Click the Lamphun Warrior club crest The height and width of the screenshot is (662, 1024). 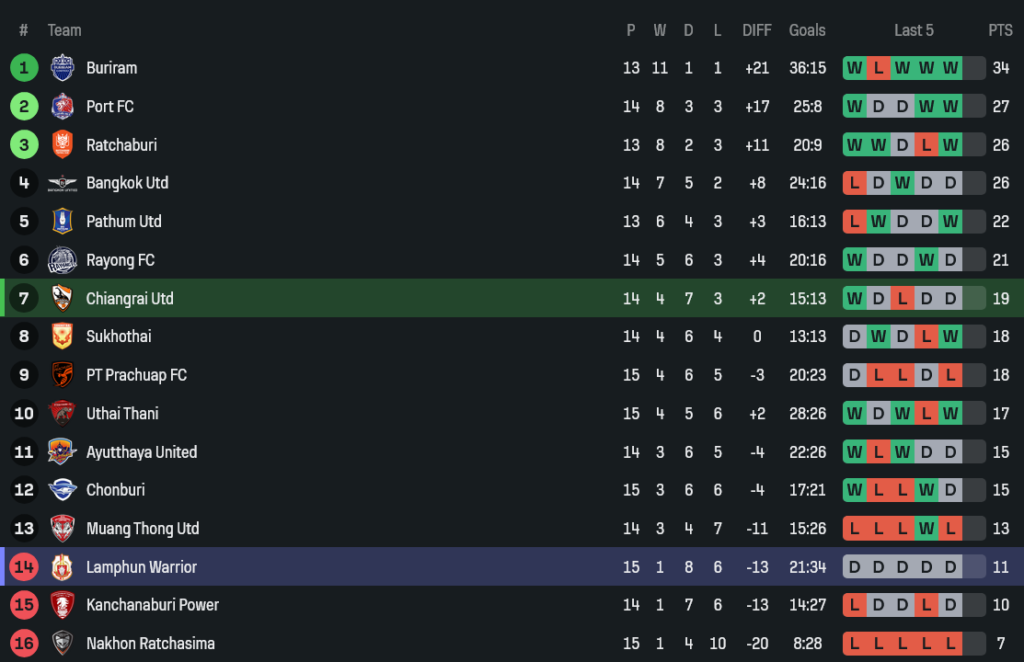click(62, 567)
